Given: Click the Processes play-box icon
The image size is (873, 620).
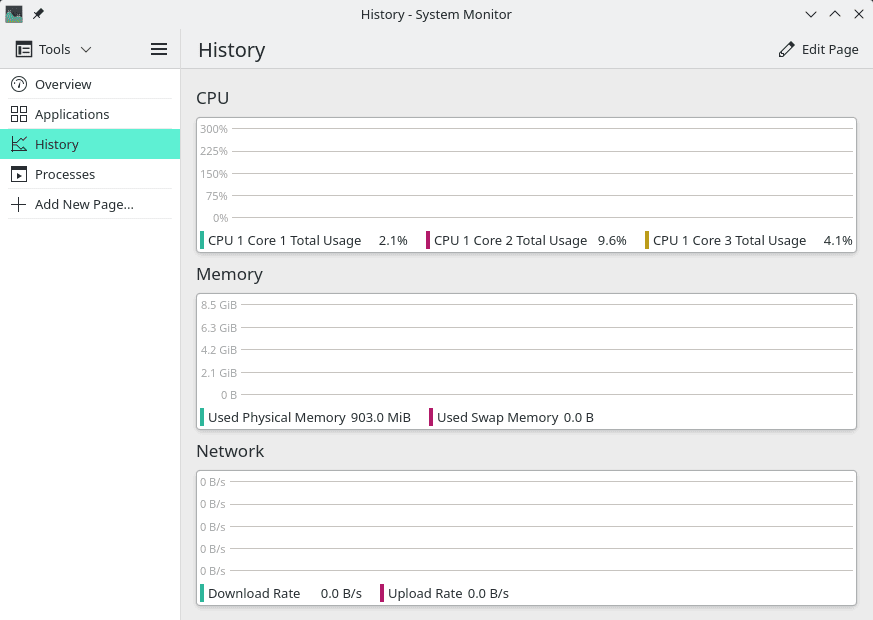Looking at the screenshot, I should [x=17, y=174].
